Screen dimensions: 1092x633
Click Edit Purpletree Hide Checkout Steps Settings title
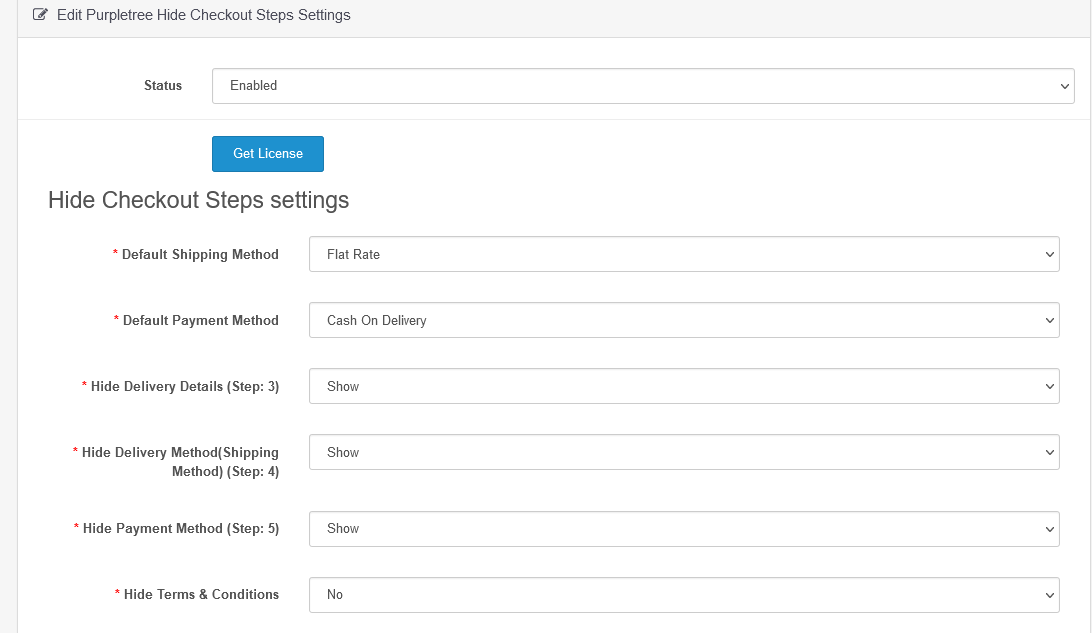[x=203, y=15]
